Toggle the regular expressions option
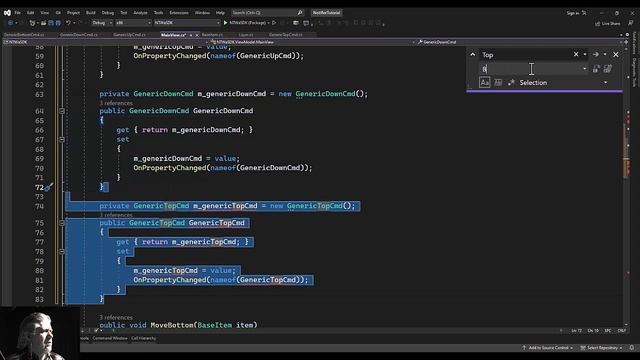 pos(511,82)
